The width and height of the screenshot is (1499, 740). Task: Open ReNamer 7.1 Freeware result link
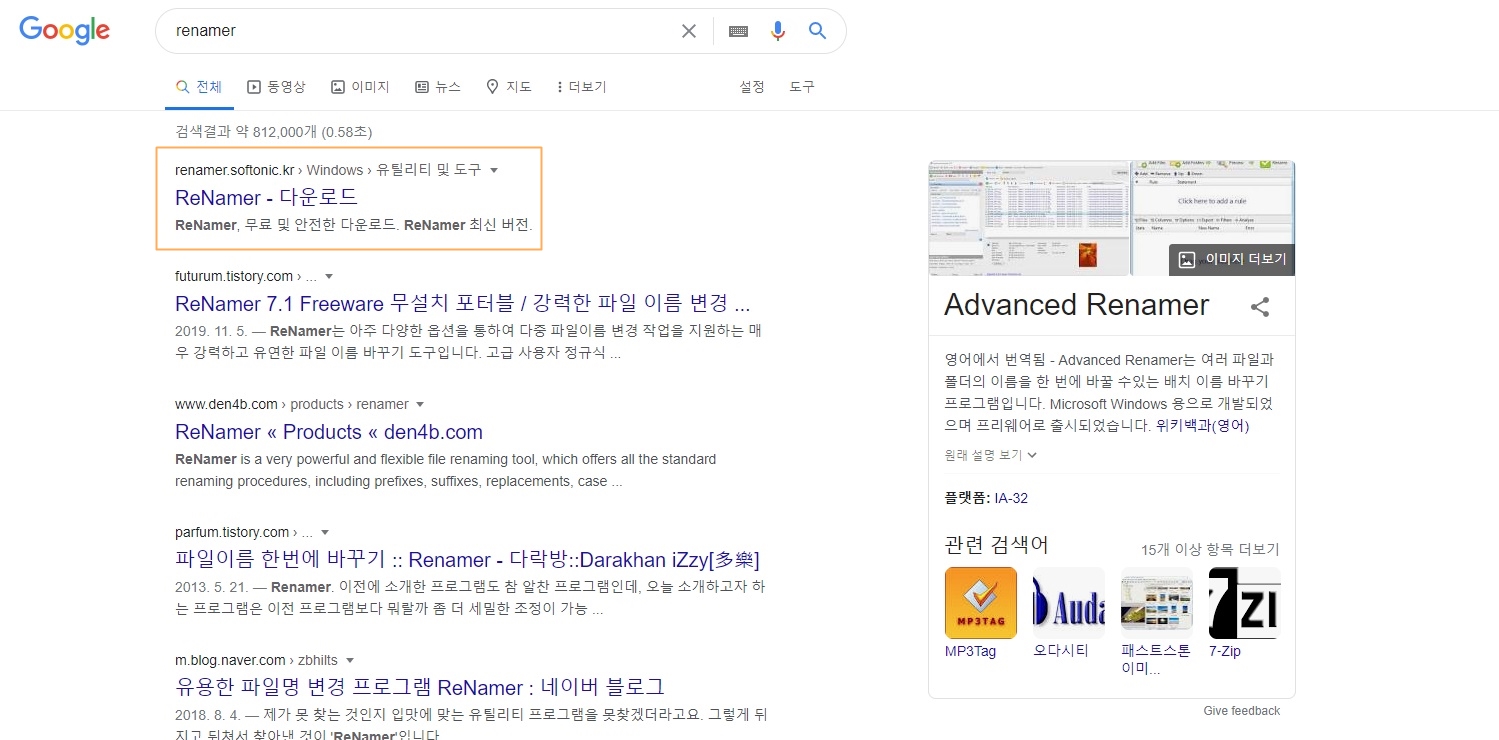coord(462,303)
